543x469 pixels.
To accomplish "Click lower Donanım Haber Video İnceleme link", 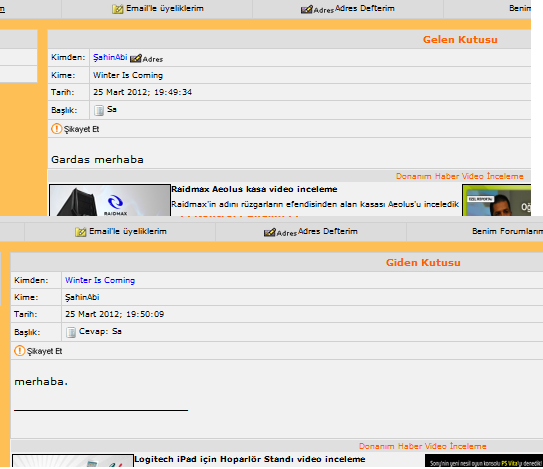I will 422,446.
